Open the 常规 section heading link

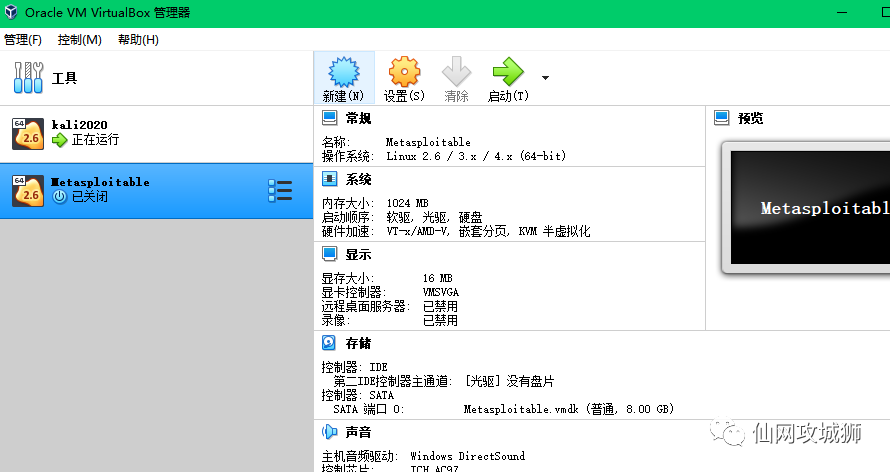(358, 118)
